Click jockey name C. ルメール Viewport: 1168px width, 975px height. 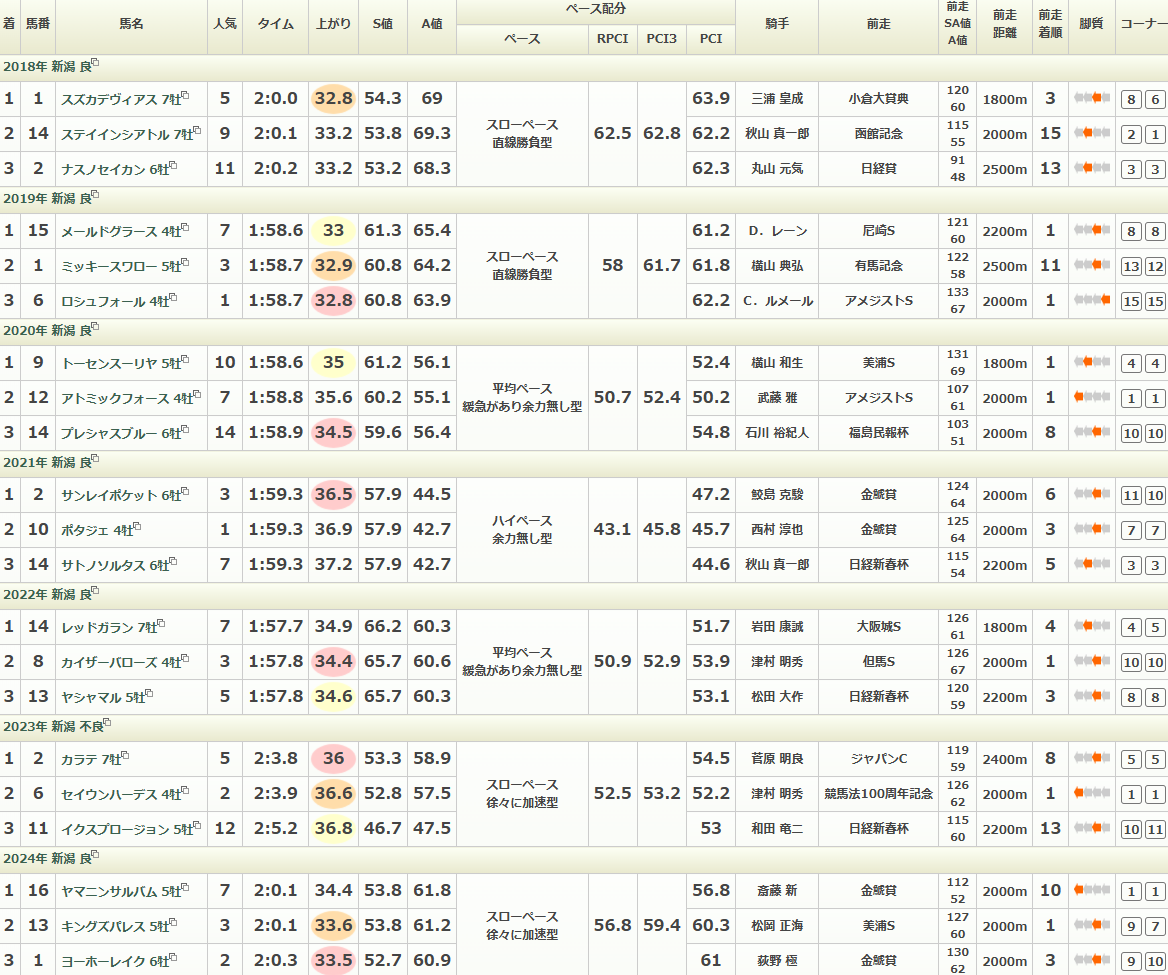(x=777, y=301)
